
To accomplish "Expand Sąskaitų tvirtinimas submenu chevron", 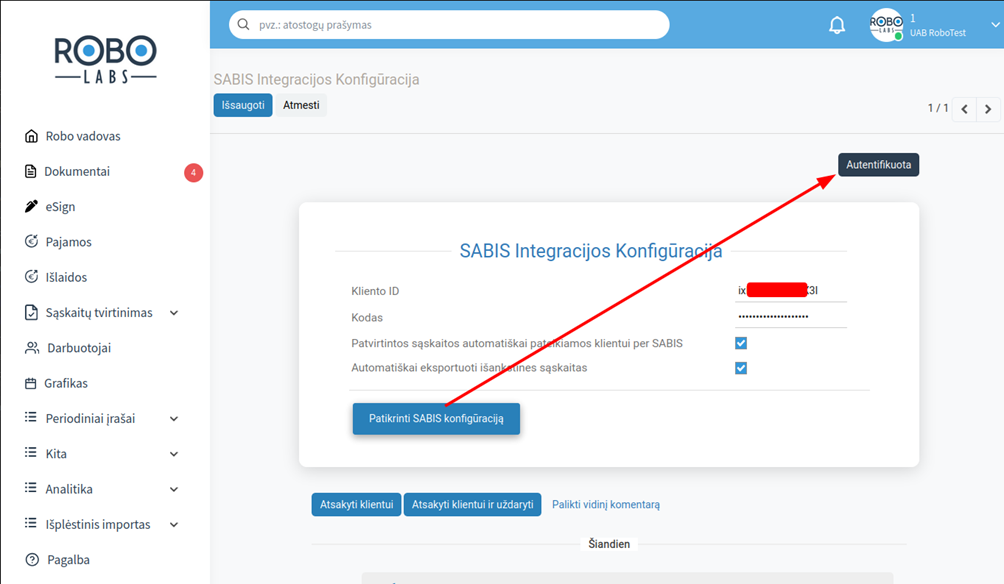I will pos(174,313).
